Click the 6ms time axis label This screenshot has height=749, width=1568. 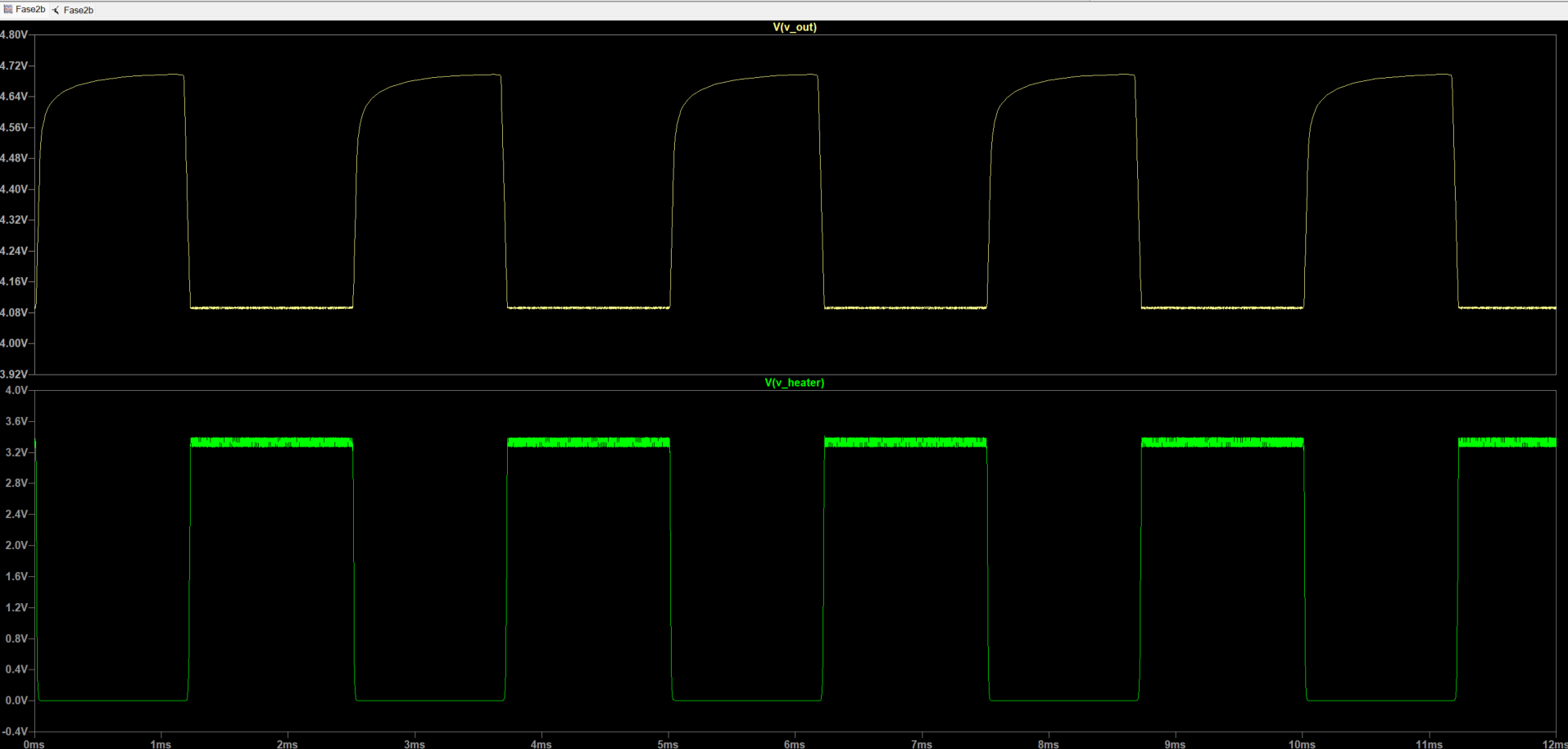[x=794, y=744]
